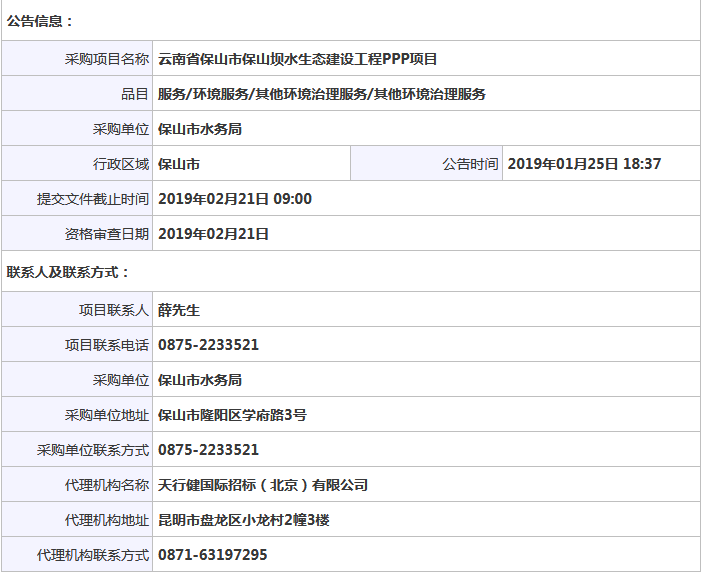Select agency phone 0871-63197295

pyautogui.click(x=212, y=555)
